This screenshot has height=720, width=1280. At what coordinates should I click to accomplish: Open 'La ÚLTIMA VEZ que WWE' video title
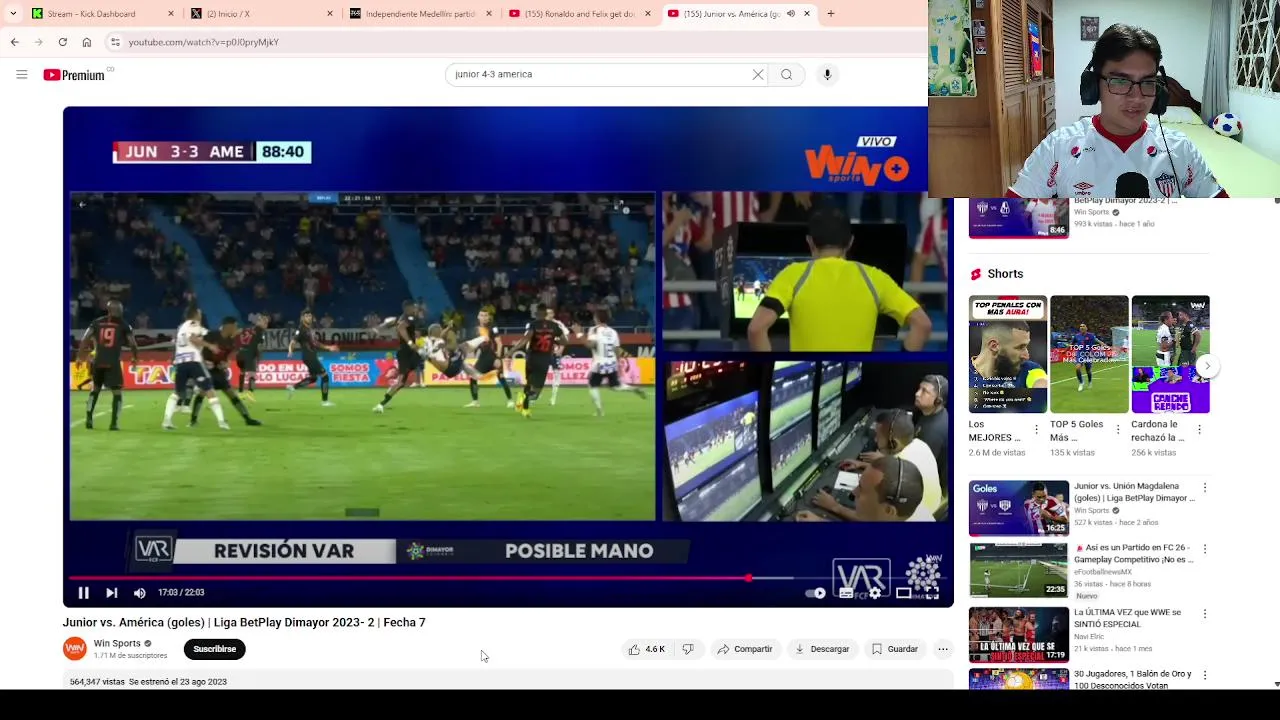tap(1127, 618)
